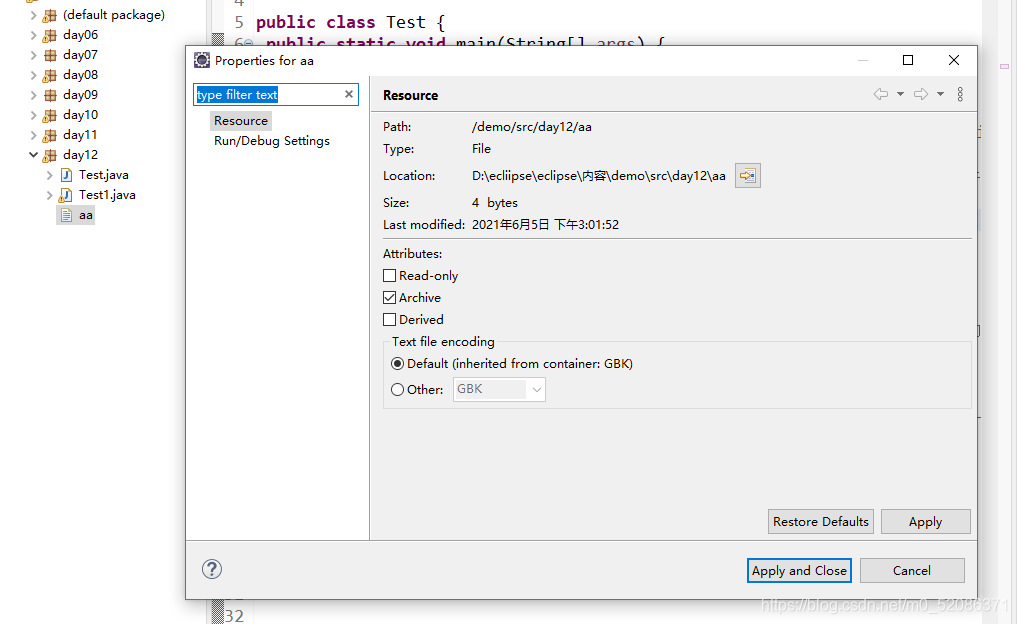1017x624 pixels.
Task: Select the Other encoding radio button
Action: (x=397, y=389)
